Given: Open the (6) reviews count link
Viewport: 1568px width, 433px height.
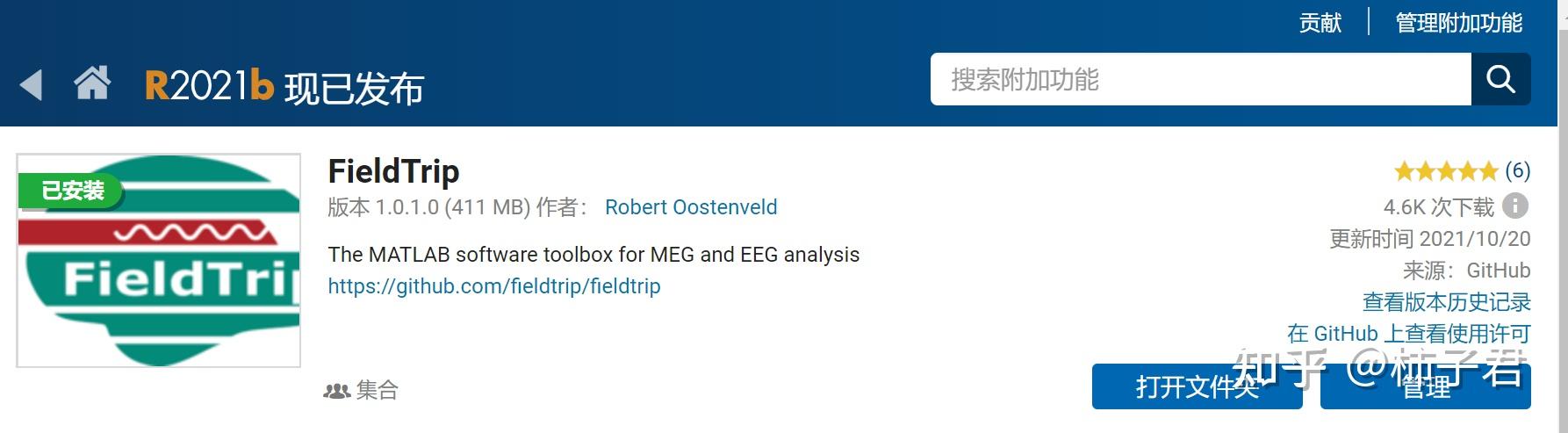Looking at the screenshot, I should [x=1517, y=170].
